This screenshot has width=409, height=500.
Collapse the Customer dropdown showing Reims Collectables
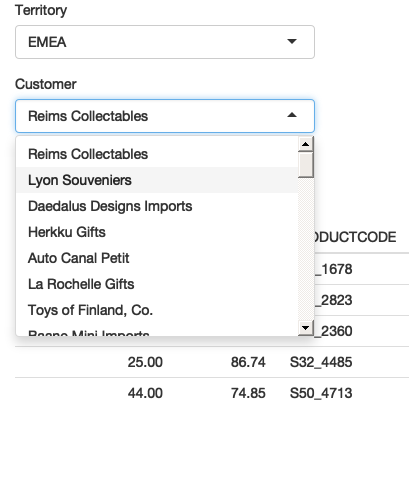[165, 116]
